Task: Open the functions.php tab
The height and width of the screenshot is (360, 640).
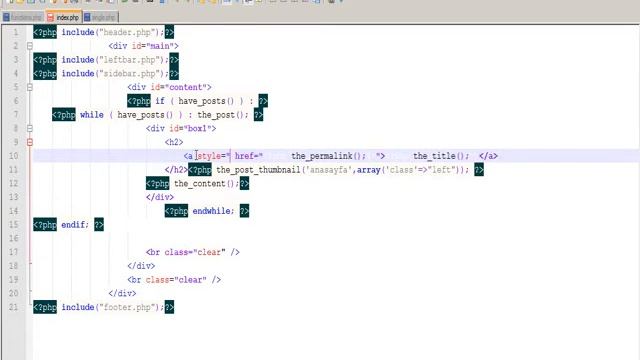Action: [22, 17]
